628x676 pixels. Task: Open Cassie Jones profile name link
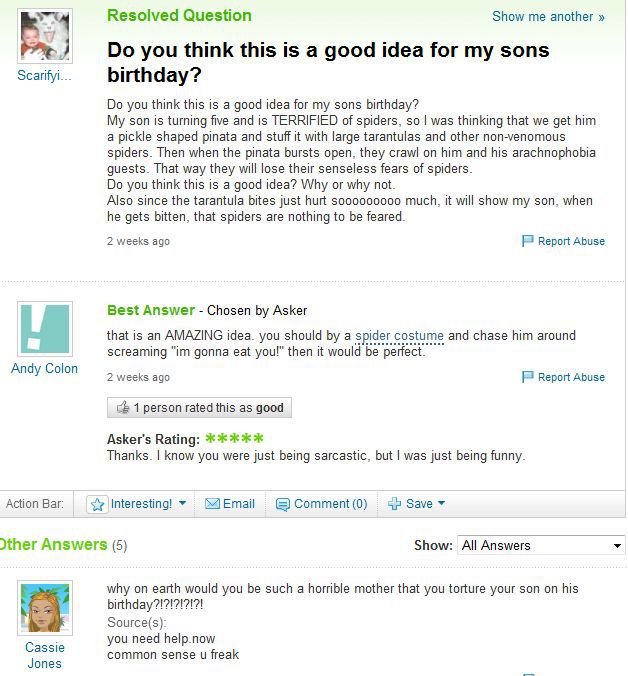pos(45,655)
